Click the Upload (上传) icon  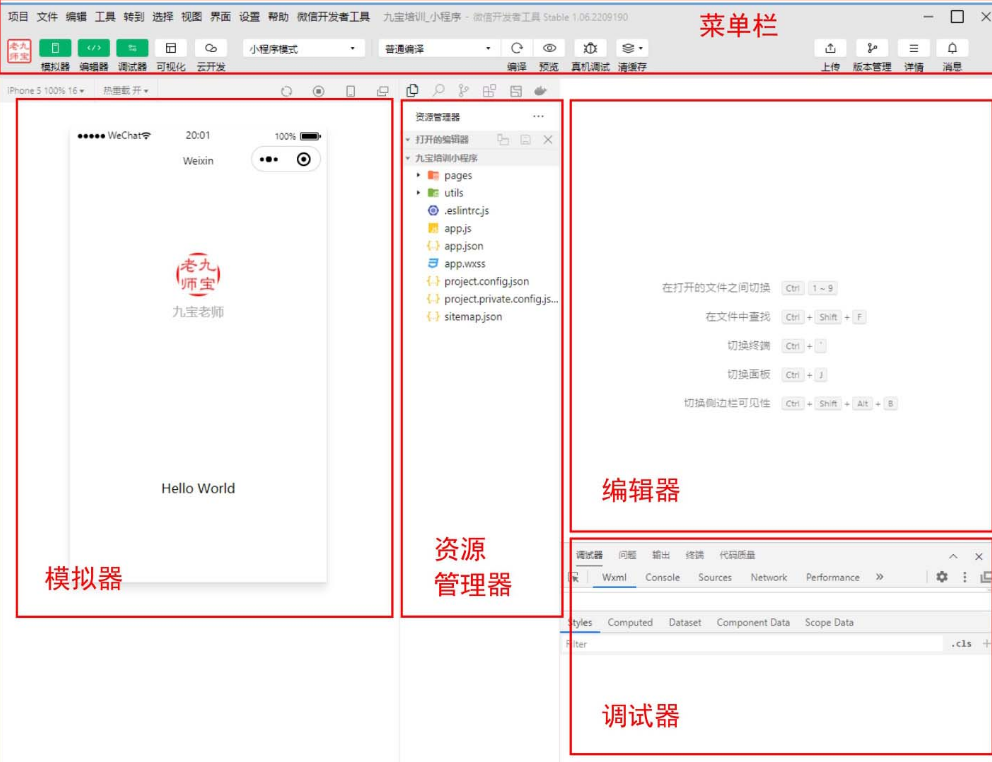830,48
